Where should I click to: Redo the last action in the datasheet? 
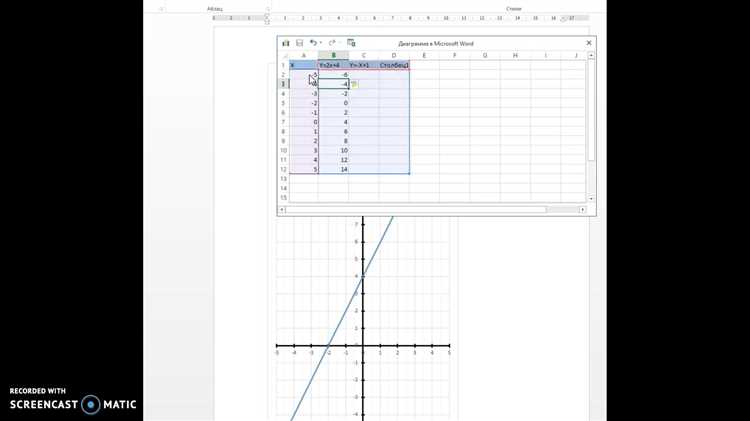tap(331, 43)
